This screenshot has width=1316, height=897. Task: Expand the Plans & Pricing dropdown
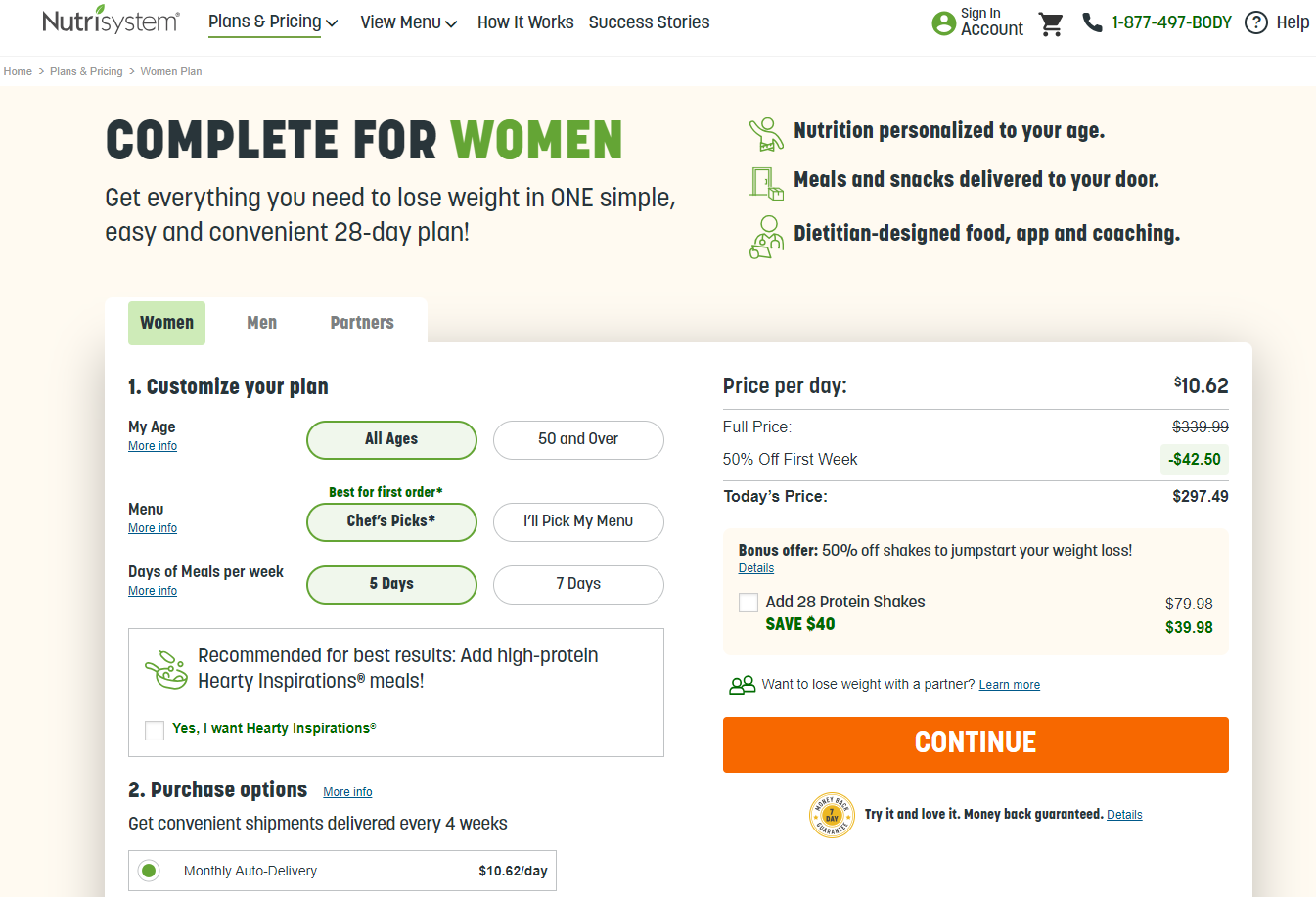(x=272, y=22)
